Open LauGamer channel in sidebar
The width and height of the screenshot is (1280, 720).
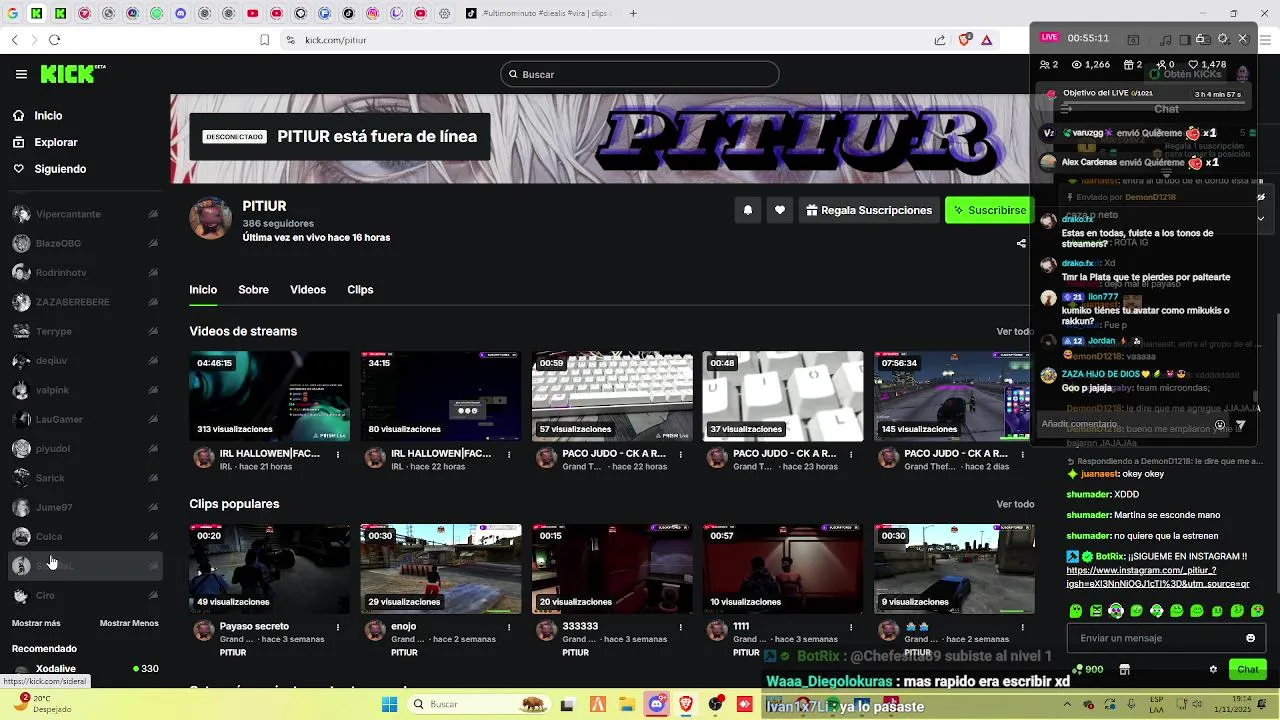pos(85,419)
